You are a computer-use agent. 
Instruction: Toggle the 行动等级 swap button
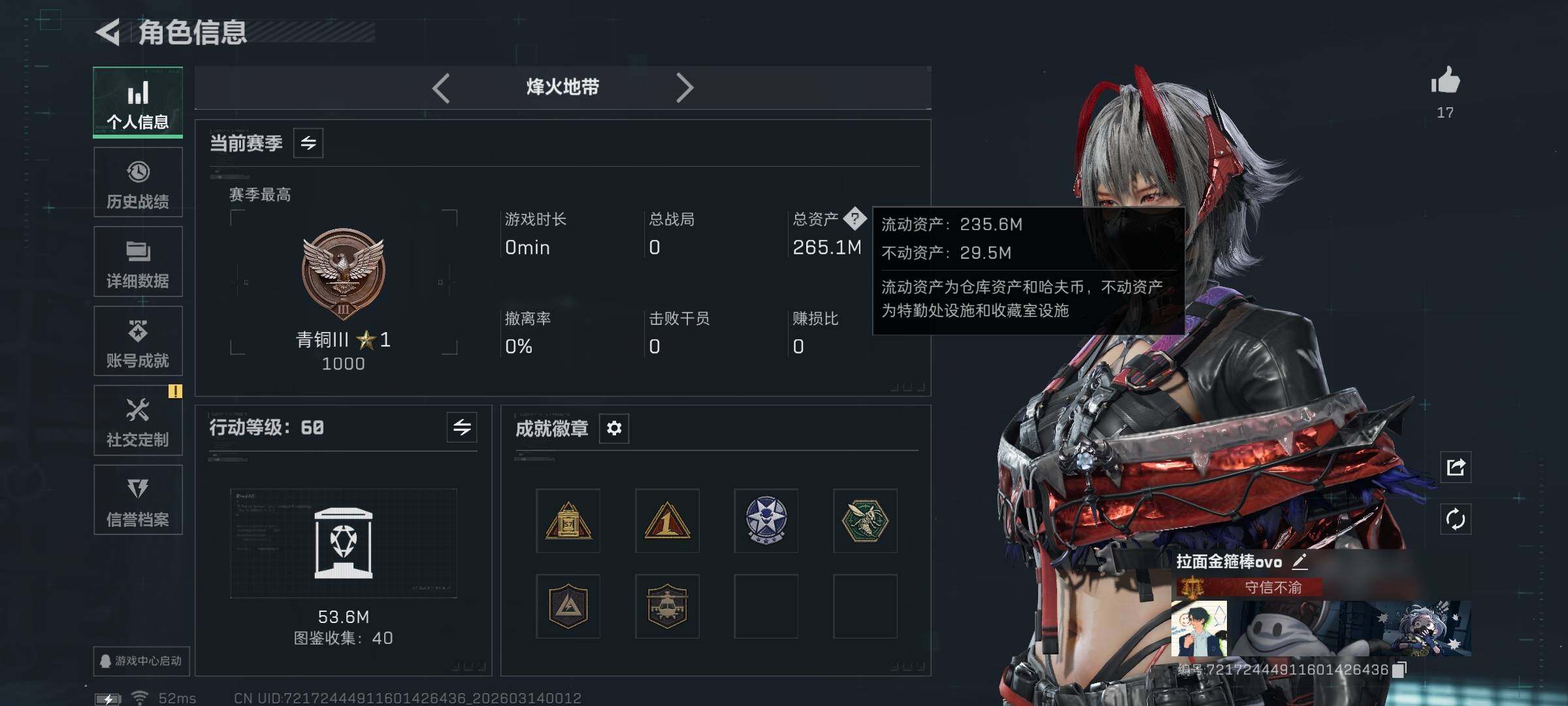click(x=462, y=427)
